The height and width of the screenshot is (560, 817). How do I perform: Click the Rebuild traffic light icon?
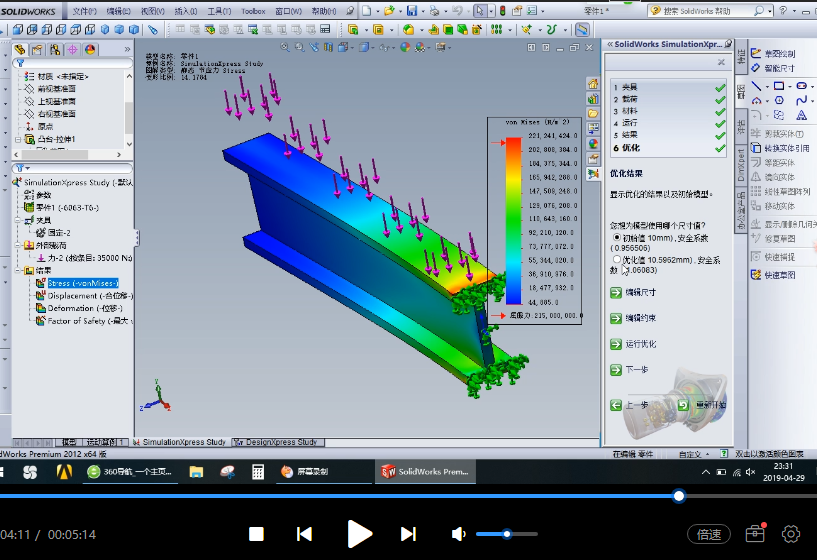coord(503,10)
